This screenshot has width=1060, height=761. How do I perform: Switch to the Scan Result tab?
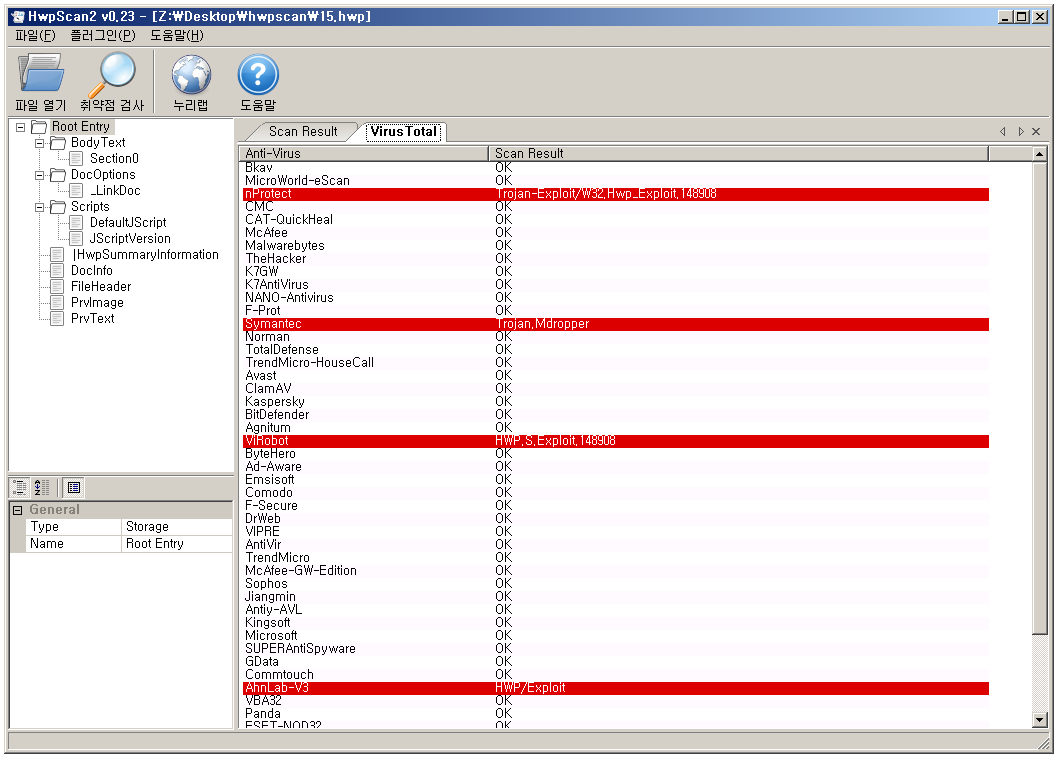302,132
